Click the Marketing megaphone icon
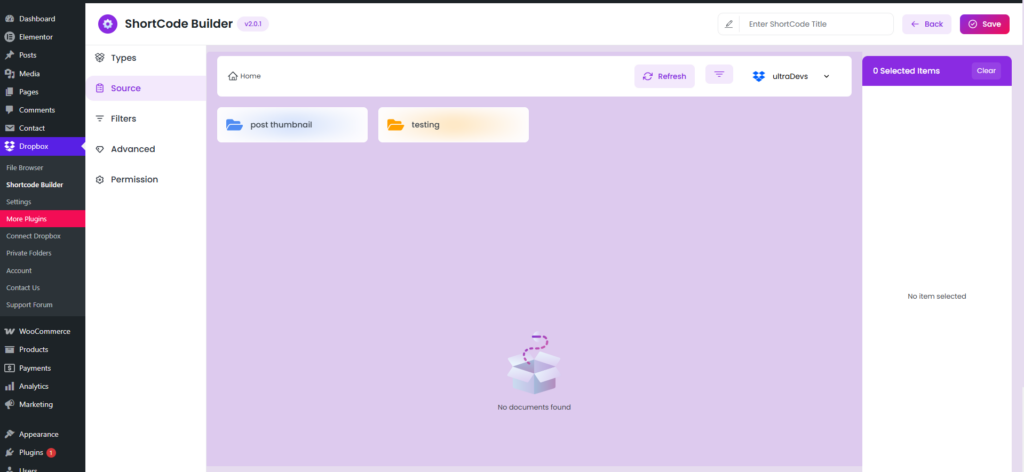The height and width of the screenshot is (472, 1024). (10, 405)
